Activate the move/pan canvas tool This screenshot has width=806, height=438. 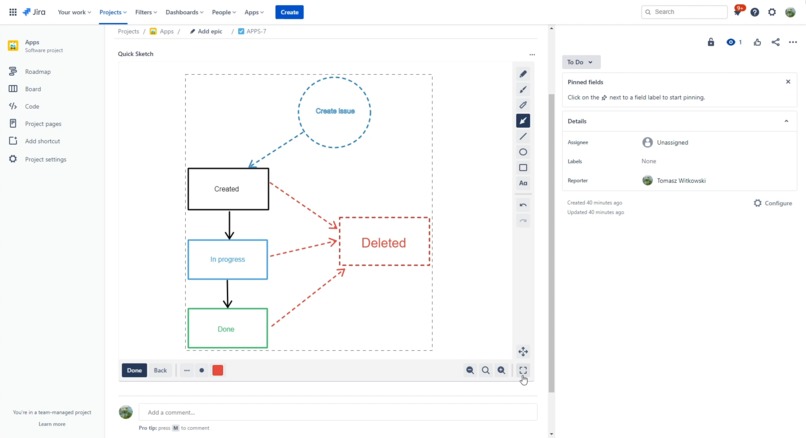(523, 352)
